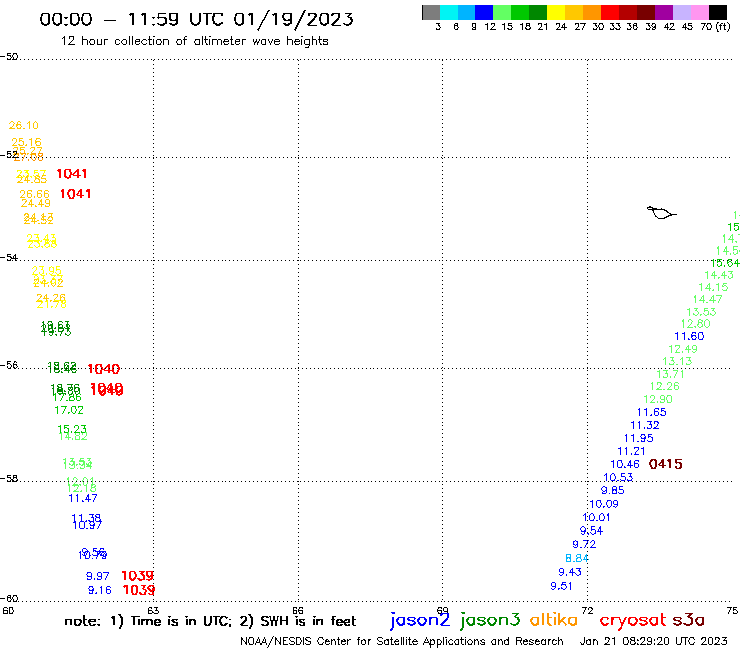Screen dimensions: 740x650
Task: Select wave height value 10.09
Action: click(x=604, y=504)
